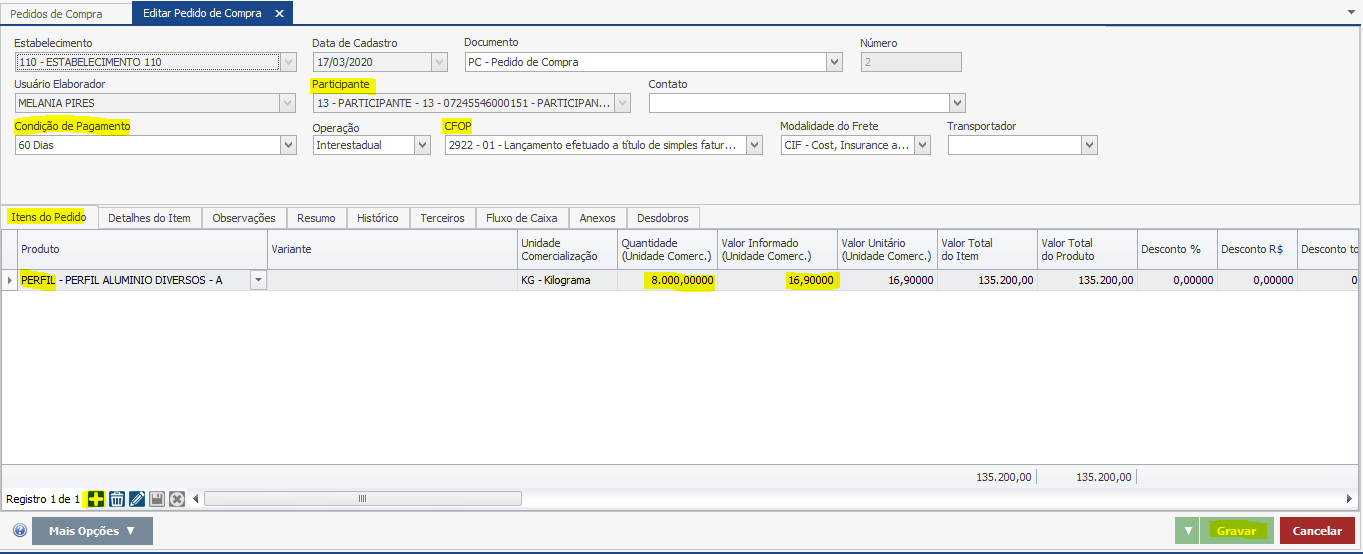Image resolution: width=1363 pixels, height=554 pixels.
Task: Switch to the Detalhes do Item tab
Action: tap(149, 218)
